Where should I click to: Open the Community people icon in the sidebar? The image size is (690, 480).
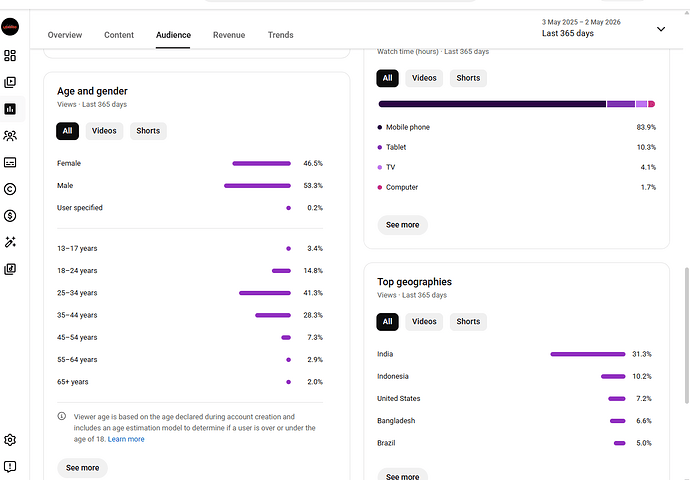click(10, 136)
